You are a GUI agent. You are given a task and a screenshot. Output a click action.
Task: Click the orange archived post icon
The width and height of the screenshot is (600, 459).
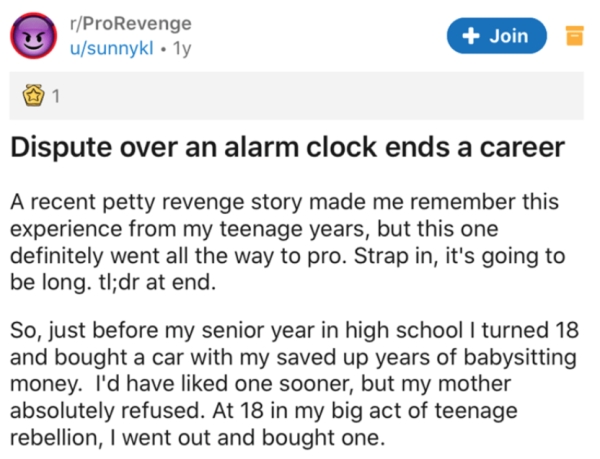574,37
